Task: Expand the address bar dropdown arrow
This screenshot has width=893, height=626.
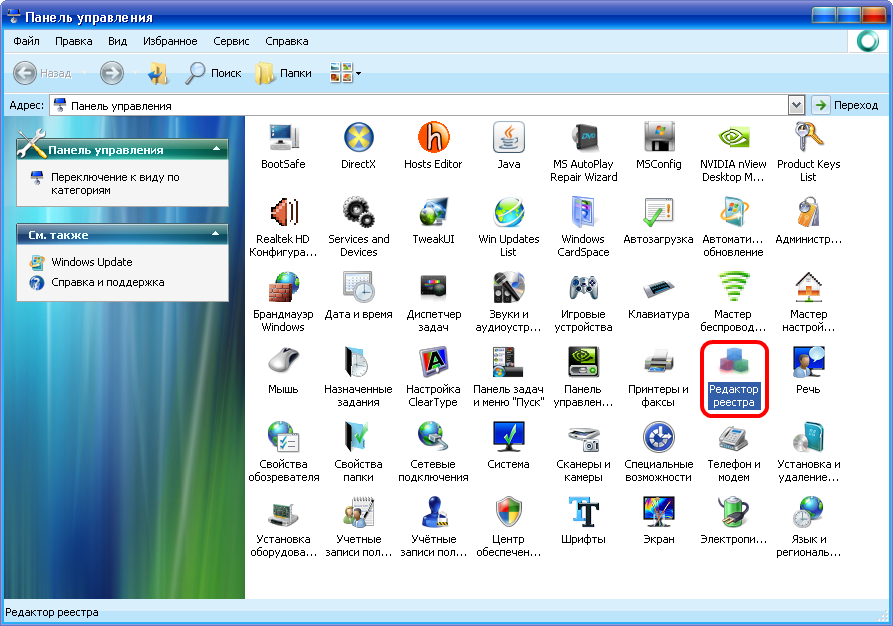Action: 796,105
